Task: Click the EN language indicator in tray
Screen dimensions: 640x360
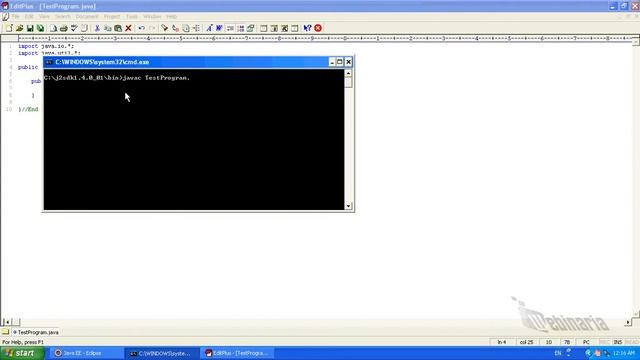Action: pos(558,353)
